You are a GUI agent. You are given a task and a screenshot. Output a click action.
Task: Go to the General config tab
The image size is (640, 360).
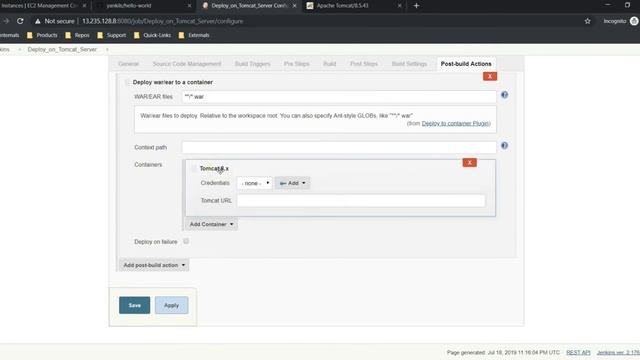pos(128,64)
